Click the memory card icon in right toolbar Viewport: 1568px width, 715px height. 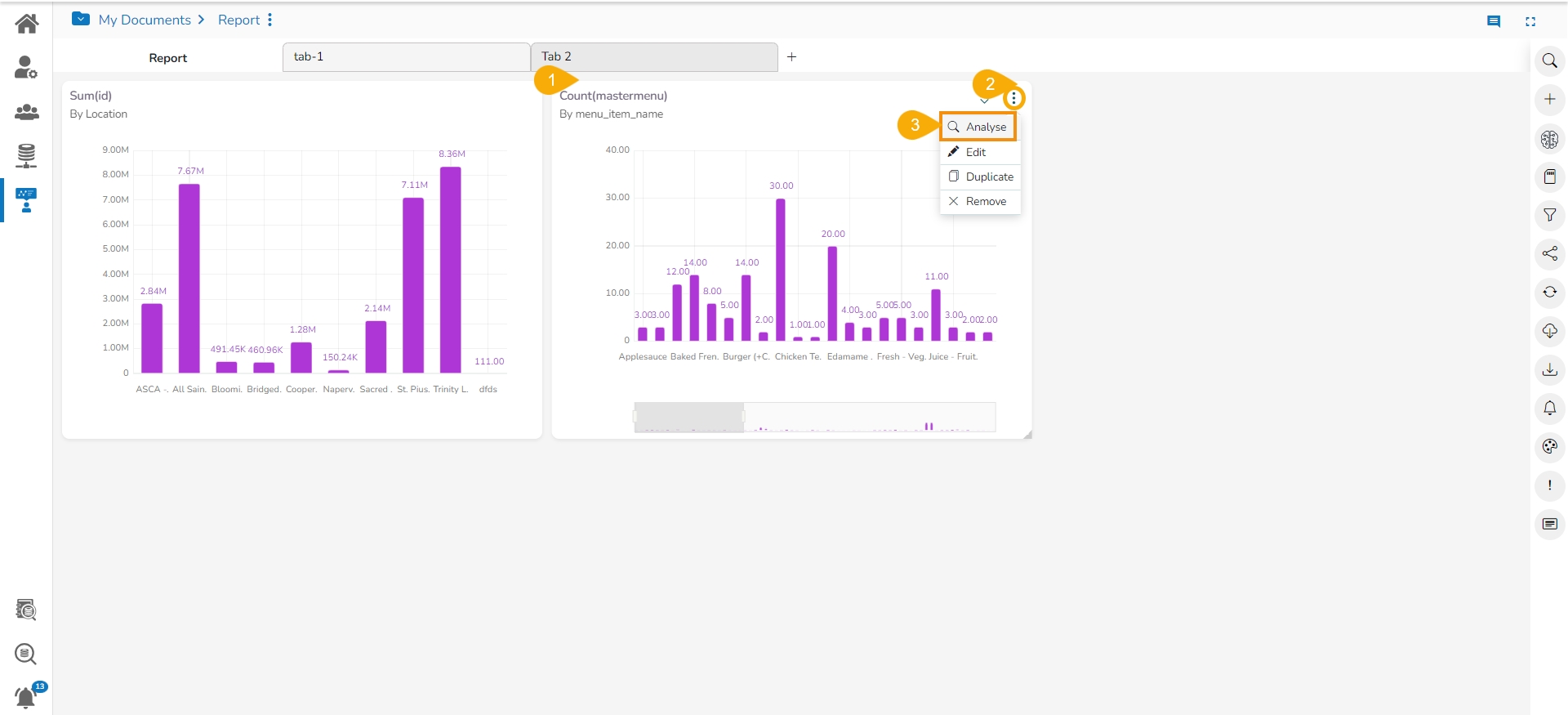[x=1549, y=177]
